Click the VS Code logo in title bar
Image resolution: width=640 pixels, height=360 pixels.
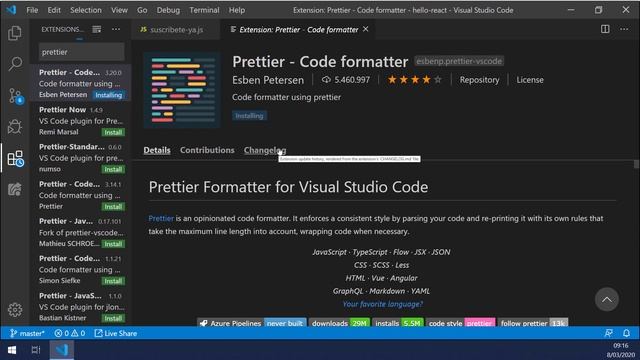[x=11, y=10]
